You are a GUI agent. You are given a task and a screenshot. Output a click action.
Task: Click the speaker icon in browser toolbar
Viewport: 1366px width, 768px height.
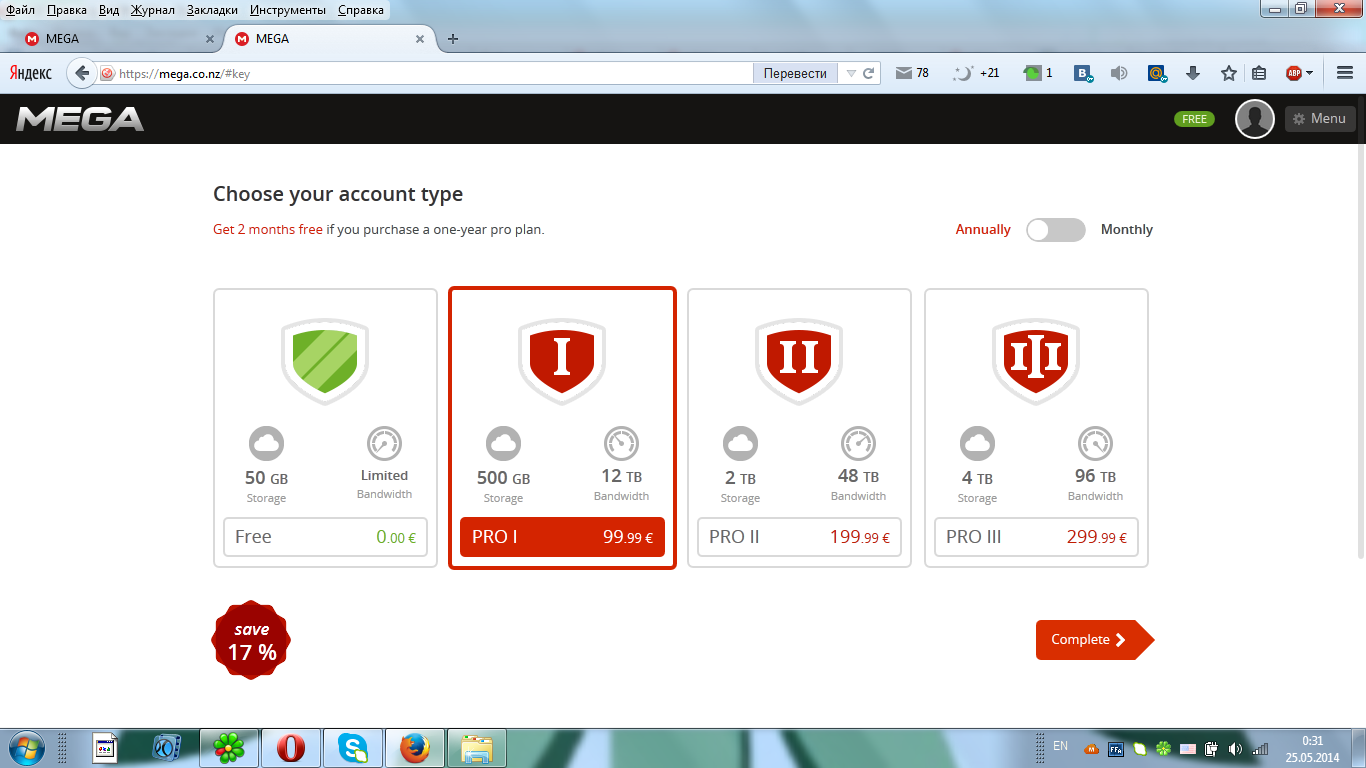pos(1119,73)
